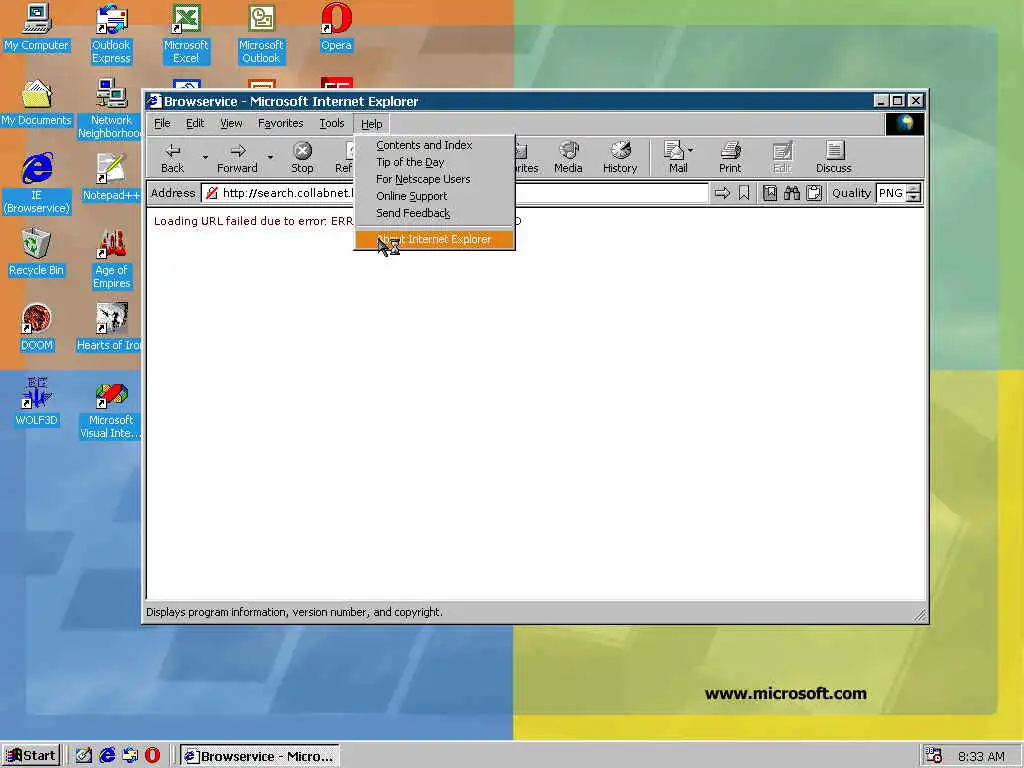Click the Stop toolbar button

tap(302, 158)
